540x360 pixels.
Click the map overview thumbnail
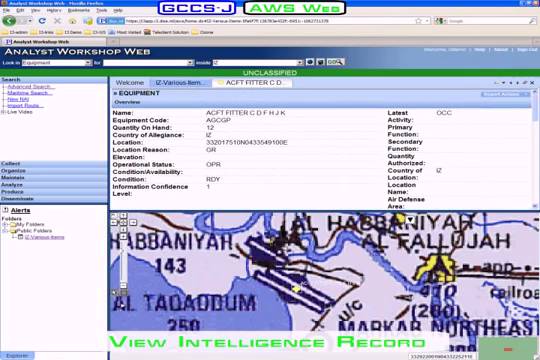508,348
